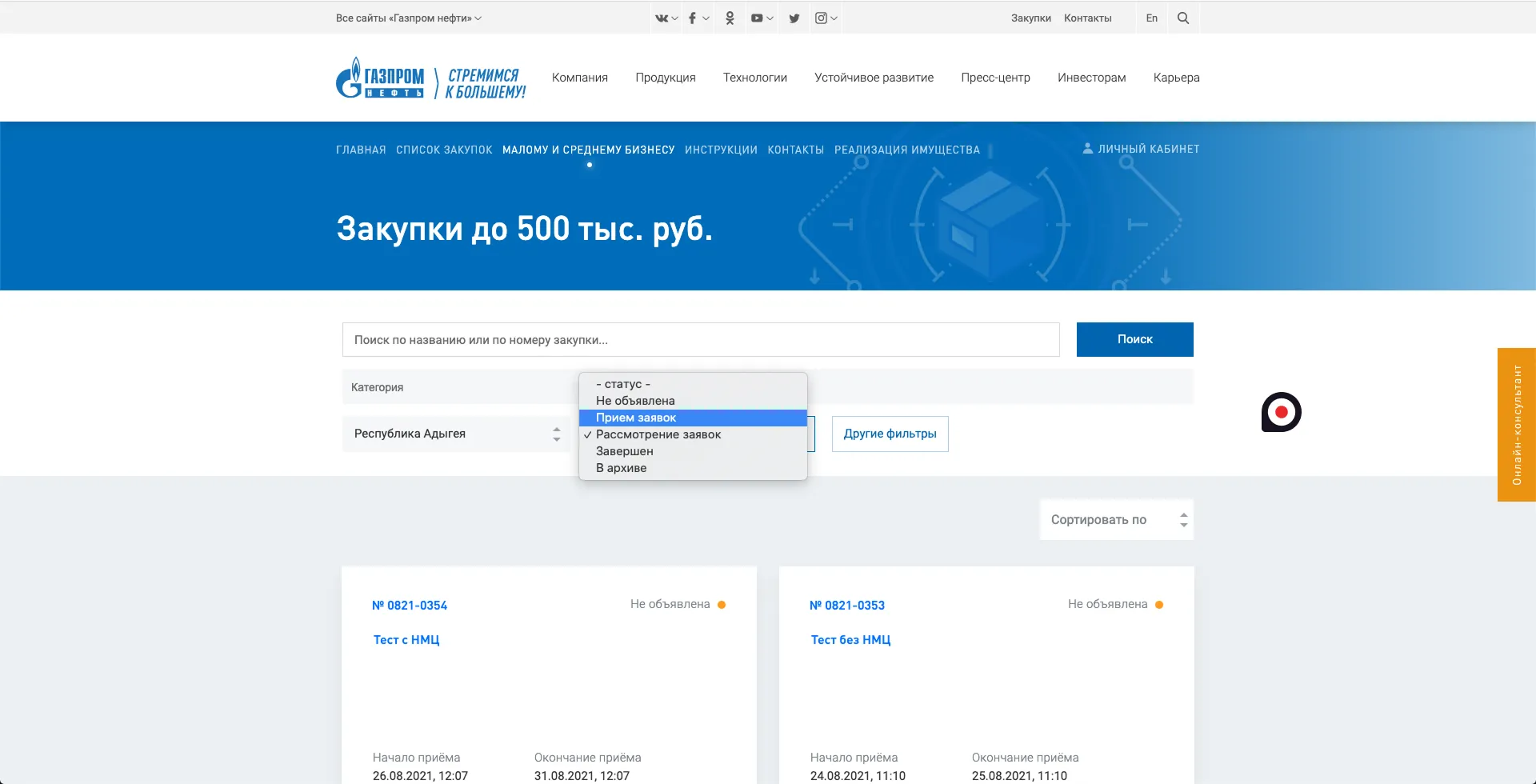Click the YouTube icon

coord(758,18)
